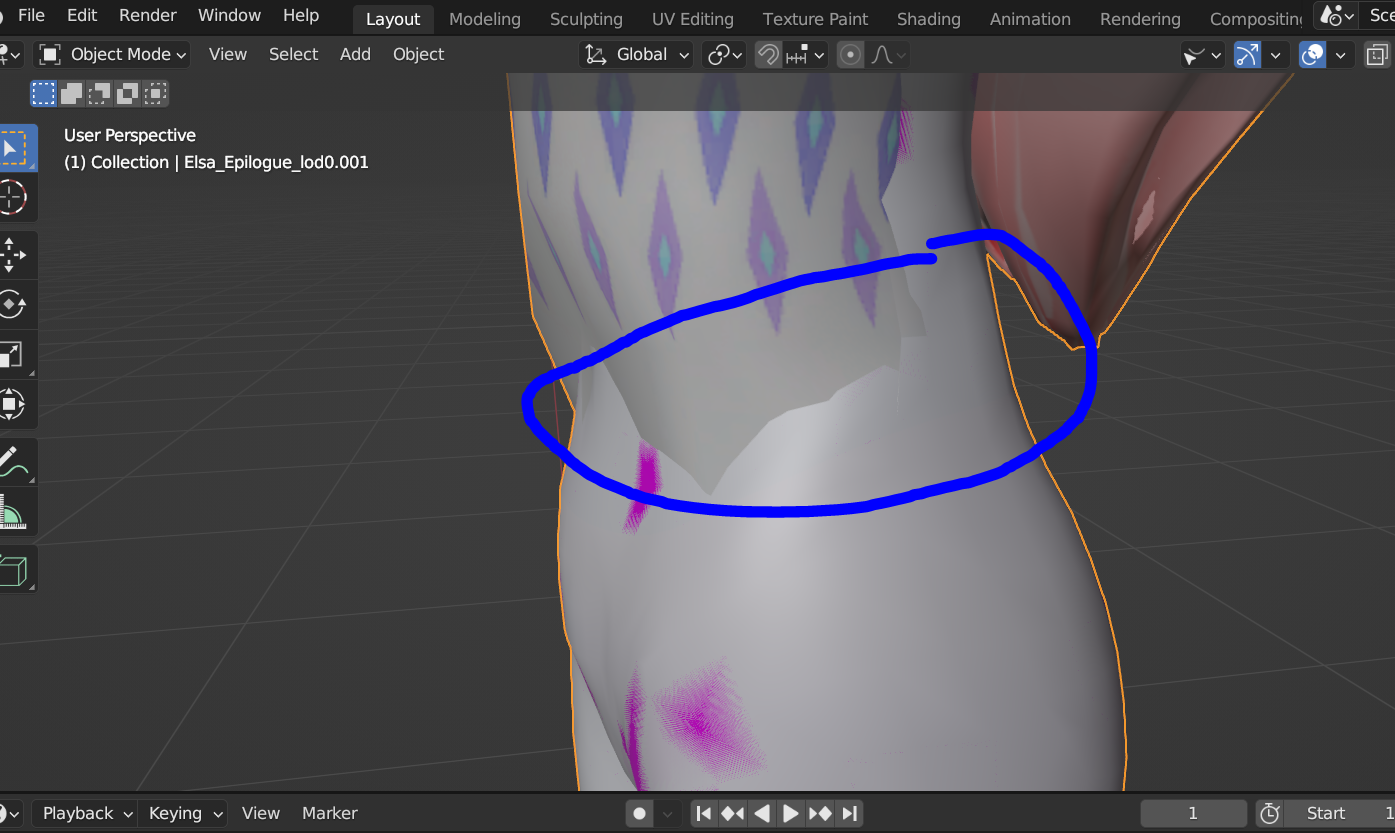Switch to the Sculpting workspace tab
The image size is (1395, 833).
tap(586, 19)
